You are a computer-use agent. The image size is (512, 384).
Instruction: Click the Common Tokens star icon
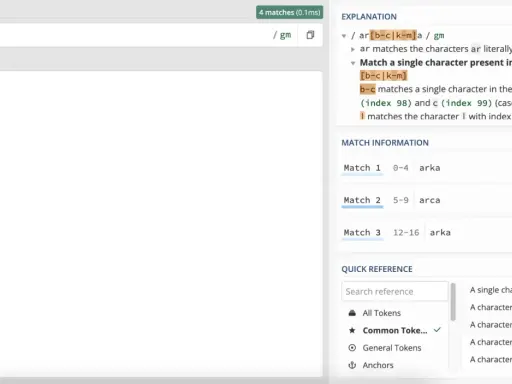(x=352, y=330)
